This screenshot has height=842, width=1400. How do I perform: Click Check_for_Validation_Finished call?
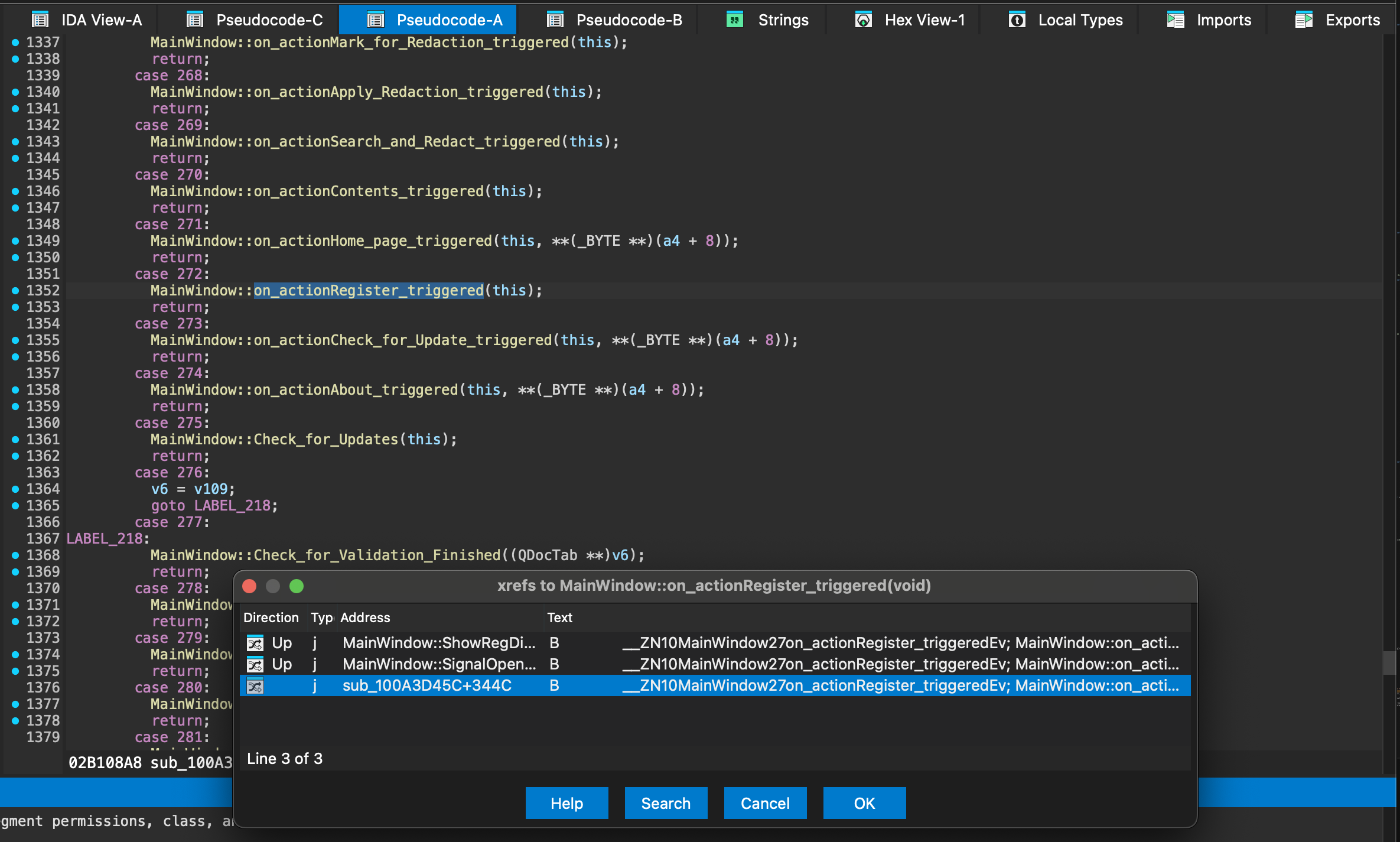pos(377,555)
